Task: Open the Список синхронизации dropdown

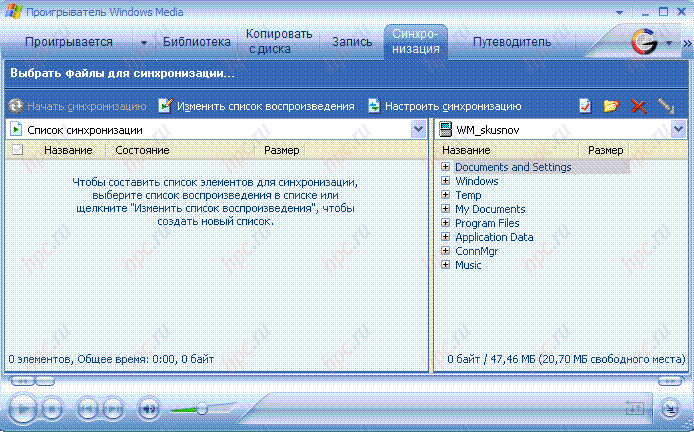Action: coord(418,130)
